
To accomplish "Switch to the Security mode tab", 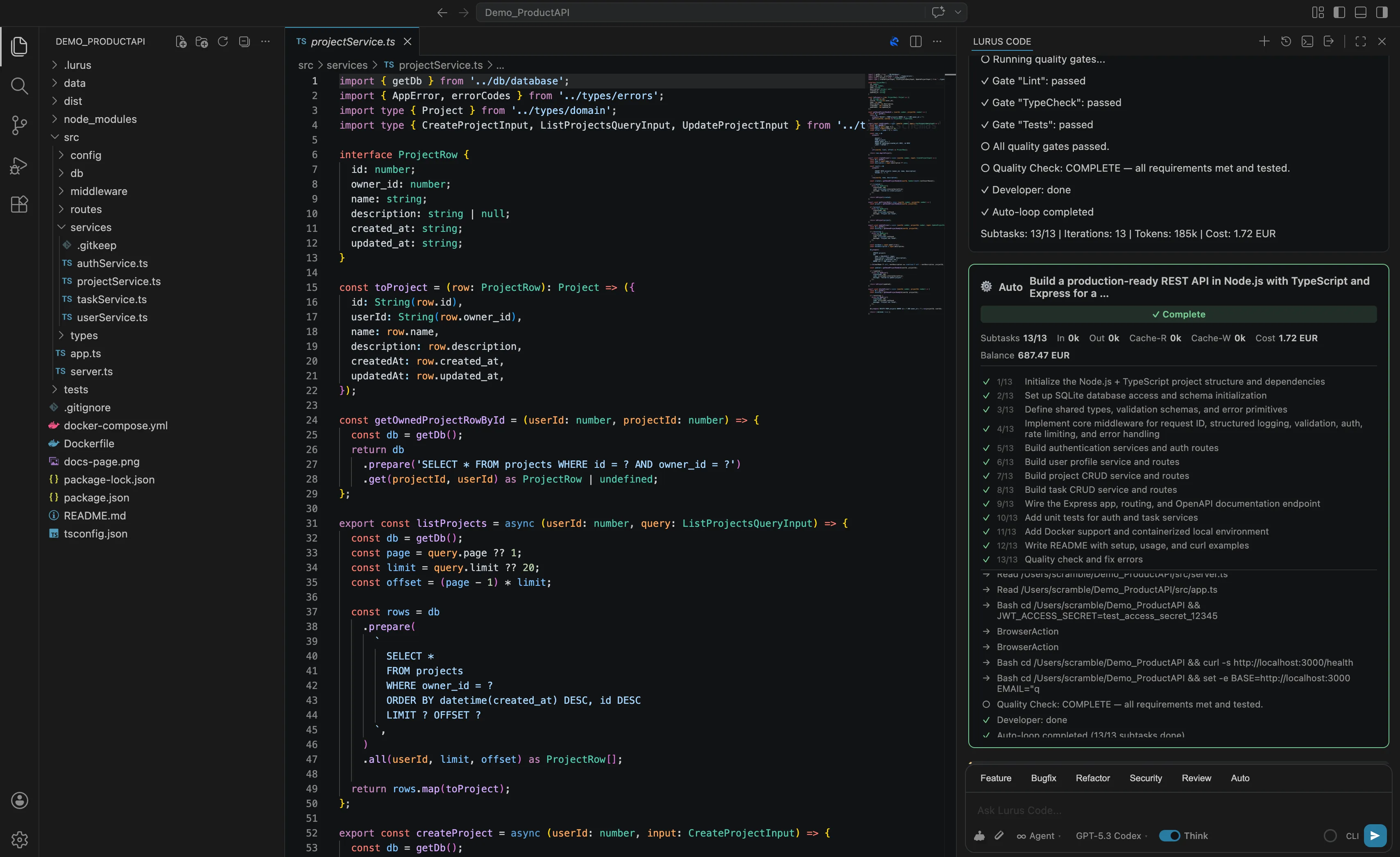I will coord(1145,778).
